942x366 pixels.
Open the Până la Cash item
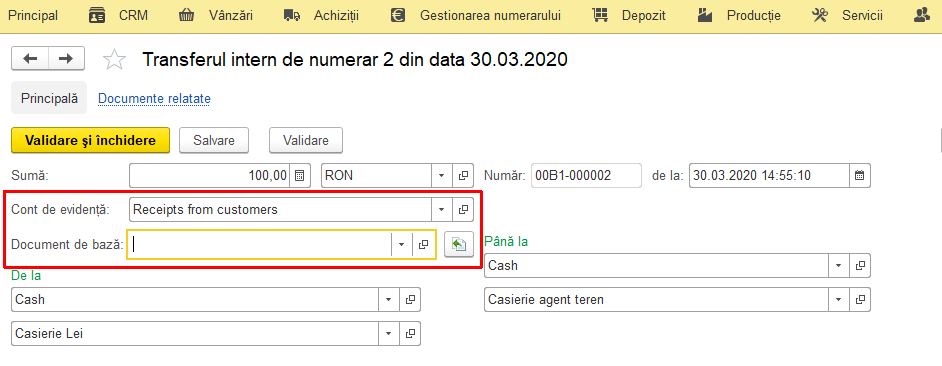(860, 265)
